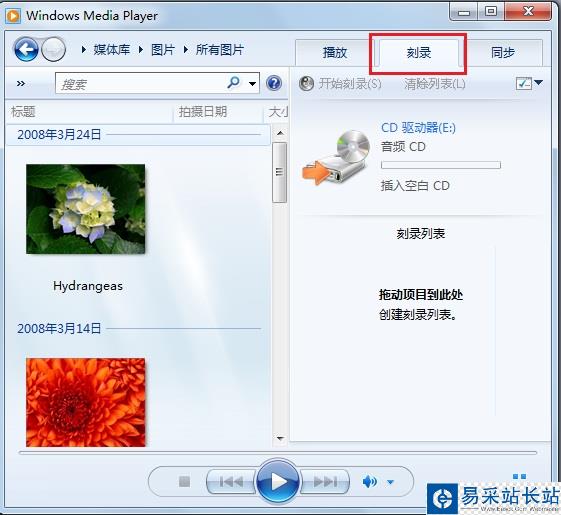This screenshot has width=561, height=515.
Task: Click the 图片 breadcrumb
Action: pos(163,49)
